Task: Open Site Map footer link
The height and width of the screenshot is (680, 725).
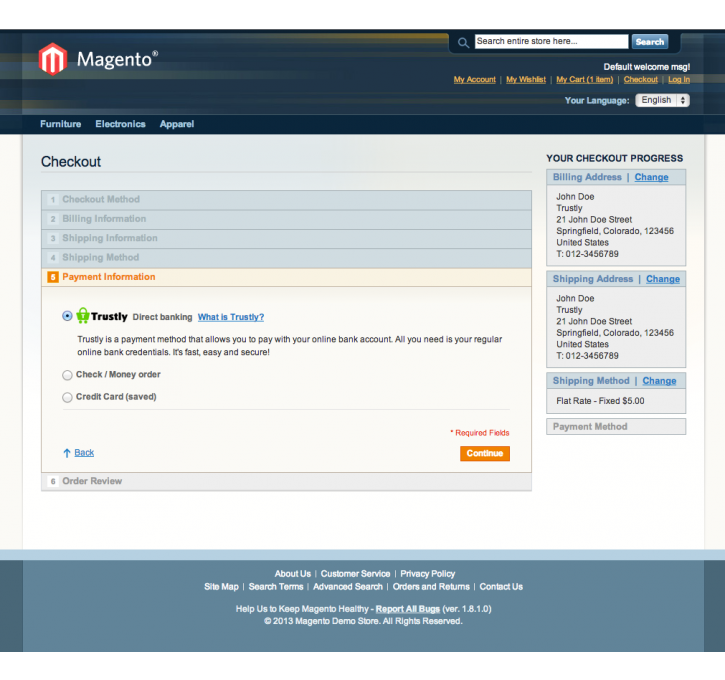Action: coord(221,587)
